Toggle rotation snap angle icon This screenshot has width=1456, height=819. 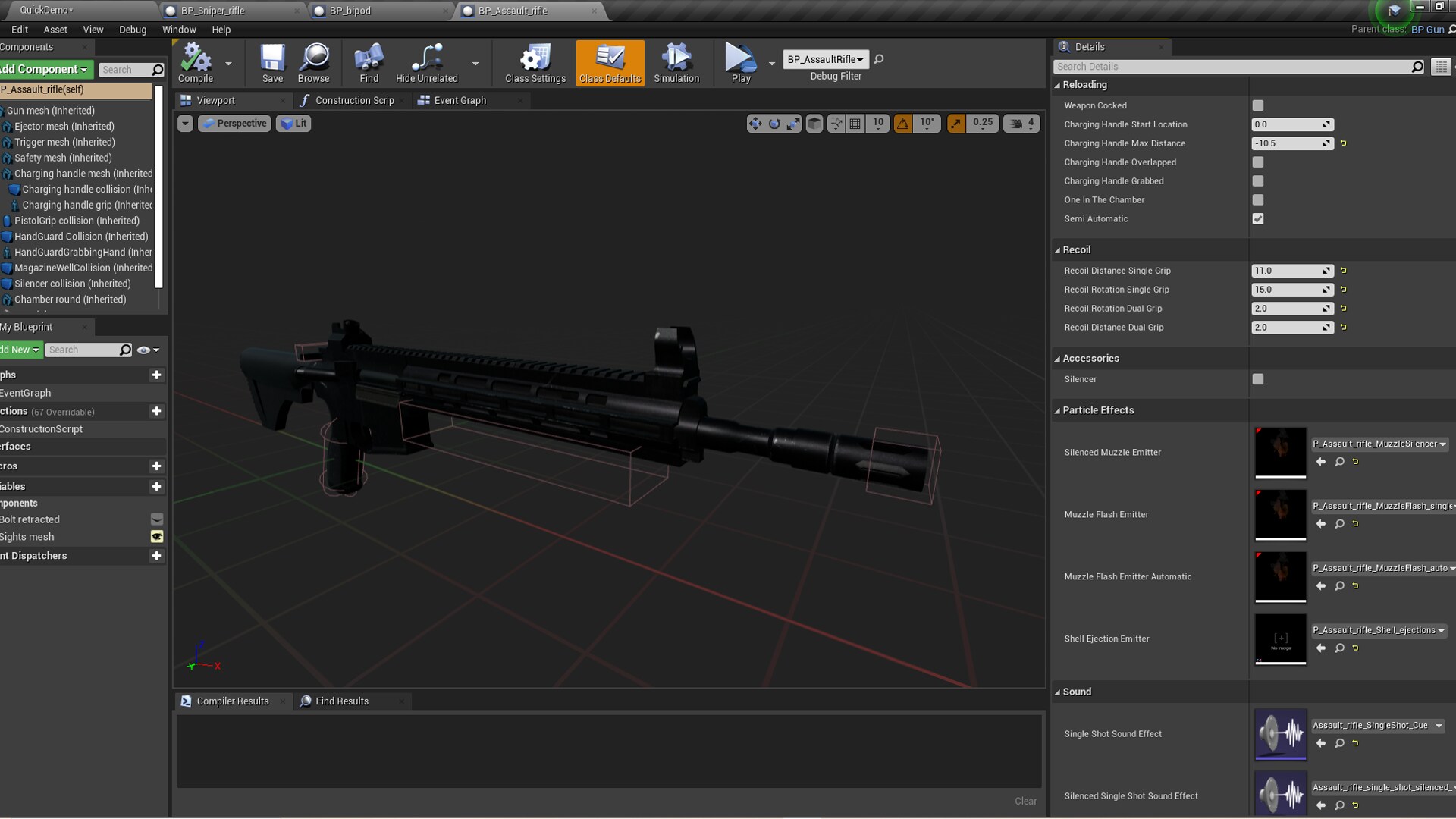902,124
